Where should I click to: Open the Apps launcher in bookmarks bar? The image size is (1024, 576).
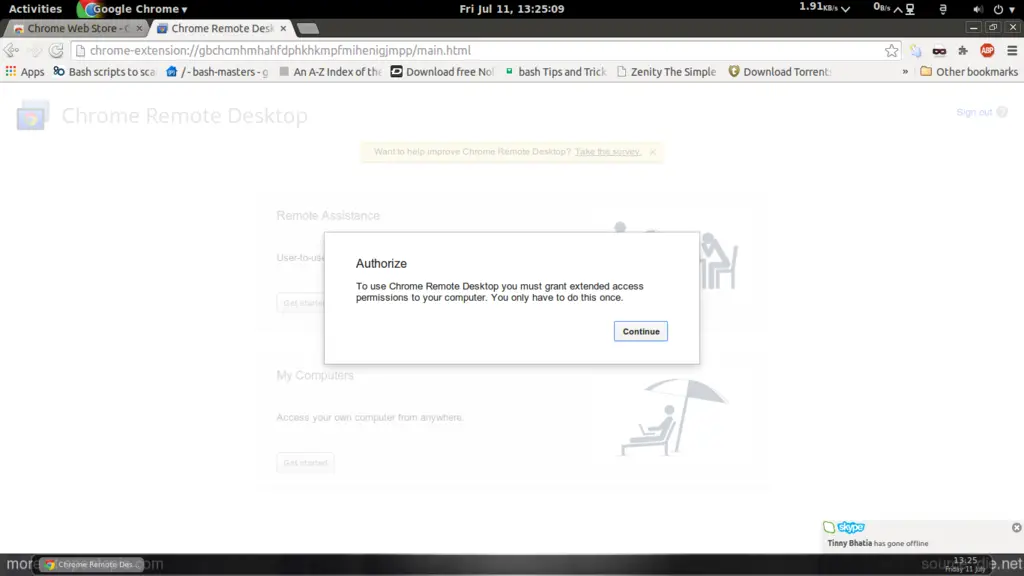25,72
